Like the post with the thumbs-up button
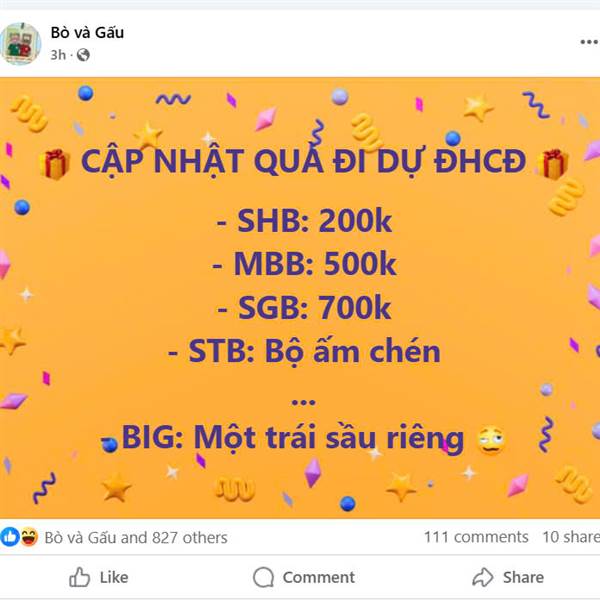 tap(99, 577)
